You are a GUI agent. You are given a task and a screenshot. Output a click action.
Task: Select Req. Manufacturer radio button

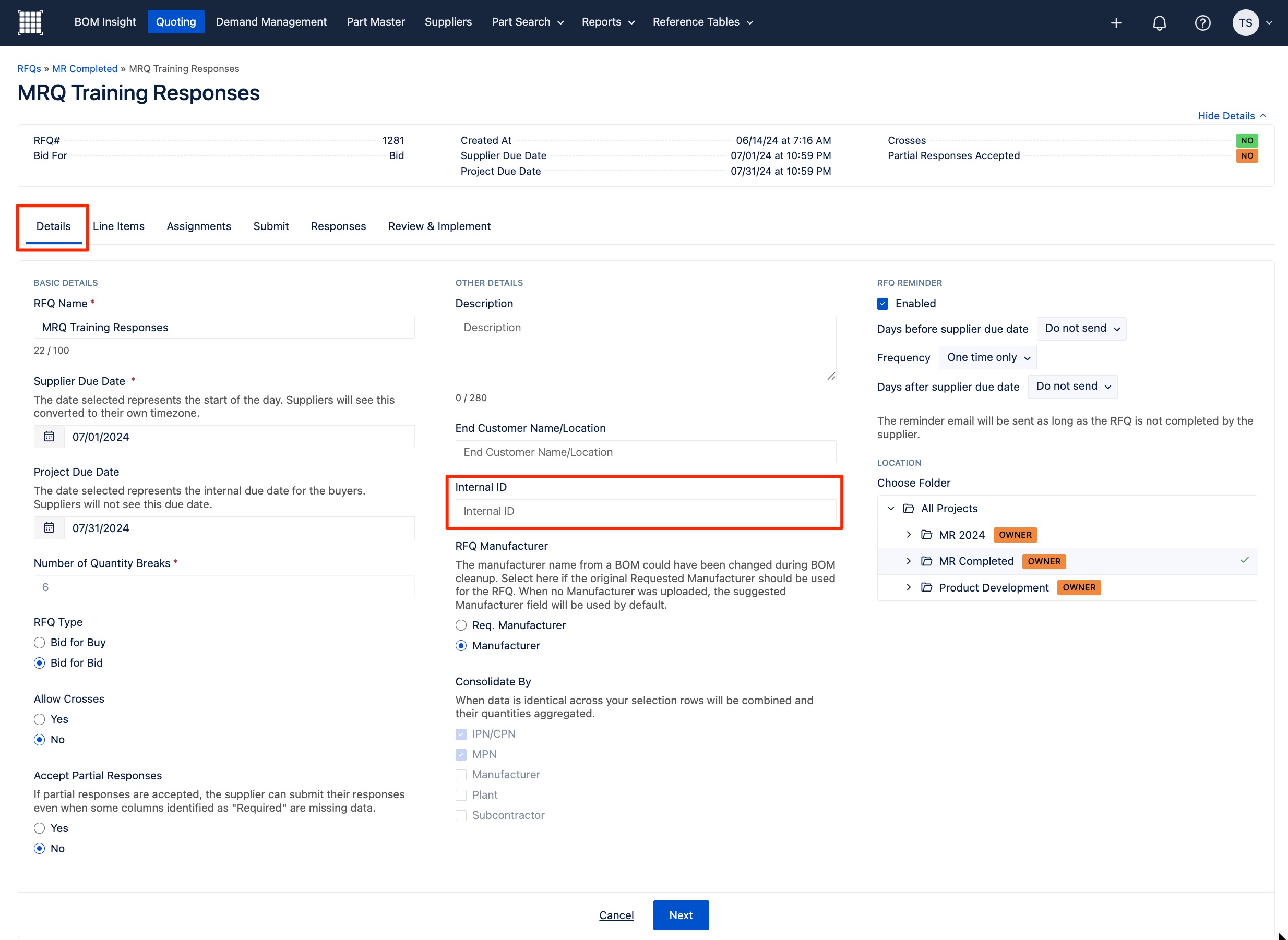click(x=461, y=625)
